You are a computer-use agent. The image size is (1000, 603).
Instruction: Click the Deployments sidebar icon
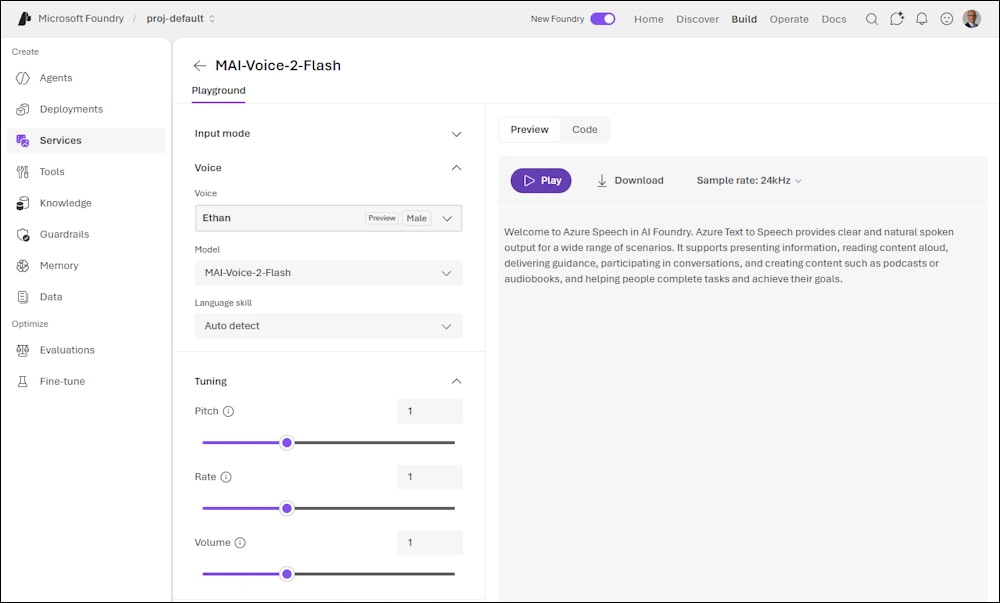(23, 109)
